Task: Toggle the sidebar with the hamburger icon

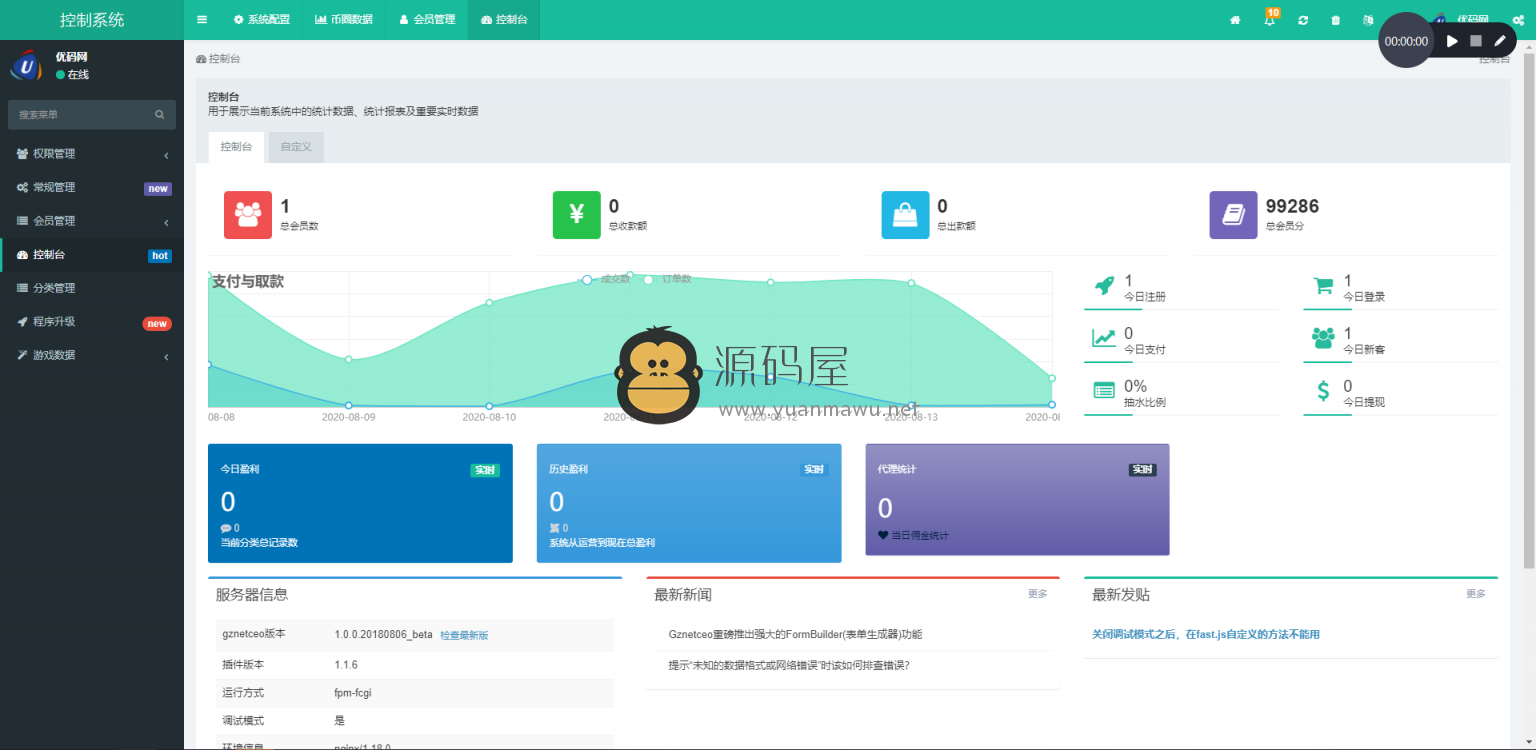Action: 202,20
